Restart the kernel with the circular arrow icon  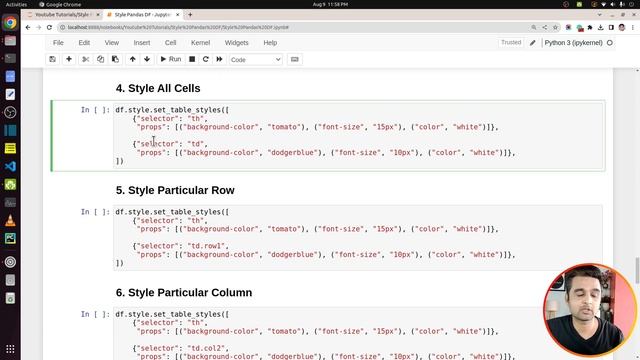(206, 59)
